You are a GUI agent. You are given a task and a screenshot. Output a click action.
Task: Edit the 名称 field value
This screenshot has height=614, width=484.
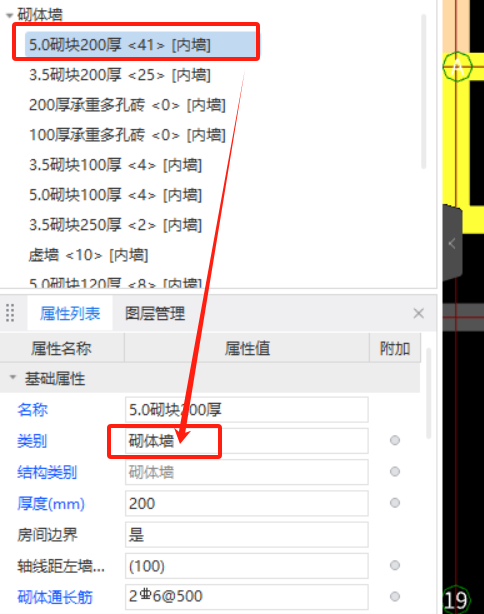click(x=247, y=410)
